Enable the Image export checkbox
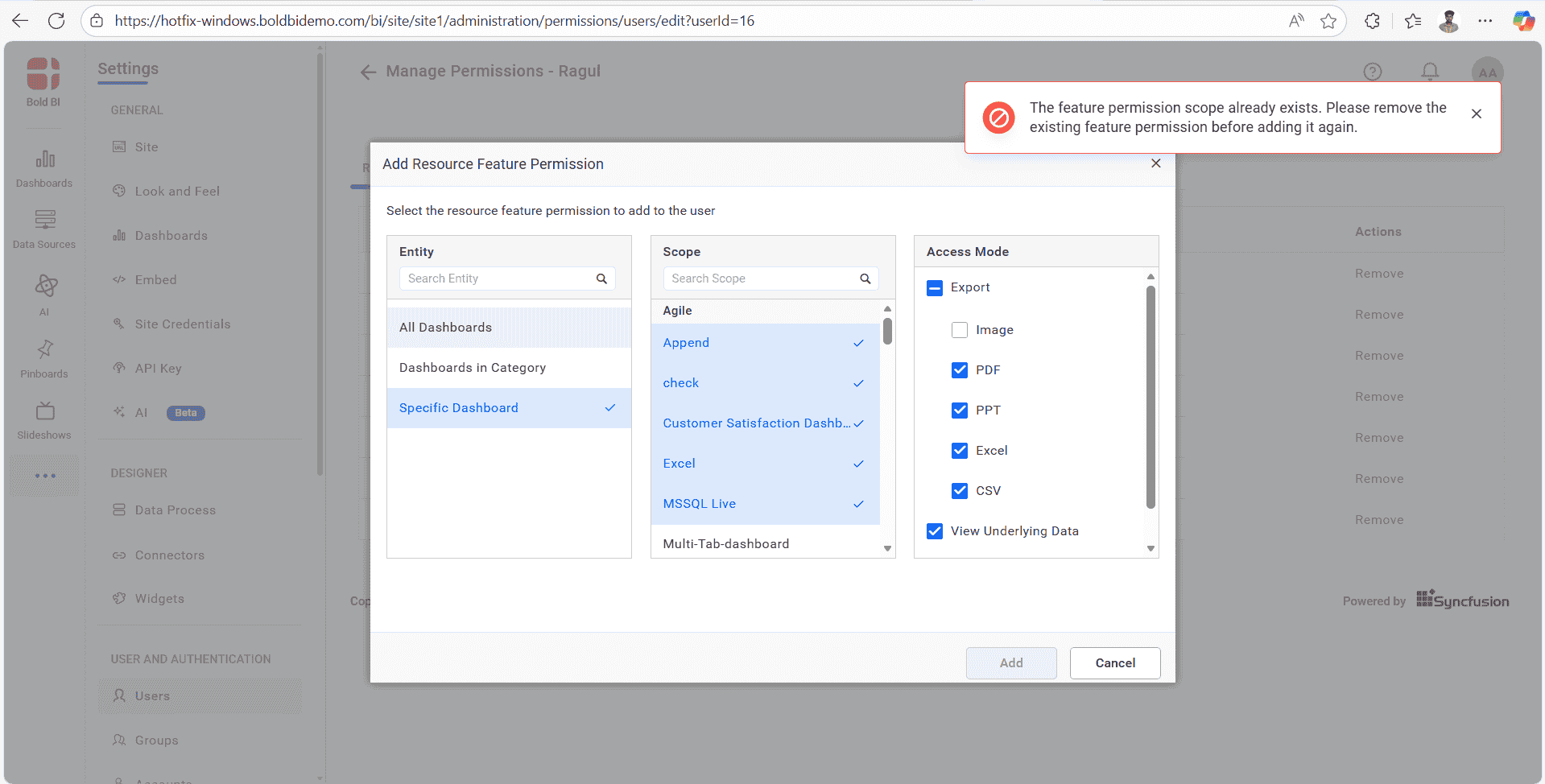 pos(959,329)
